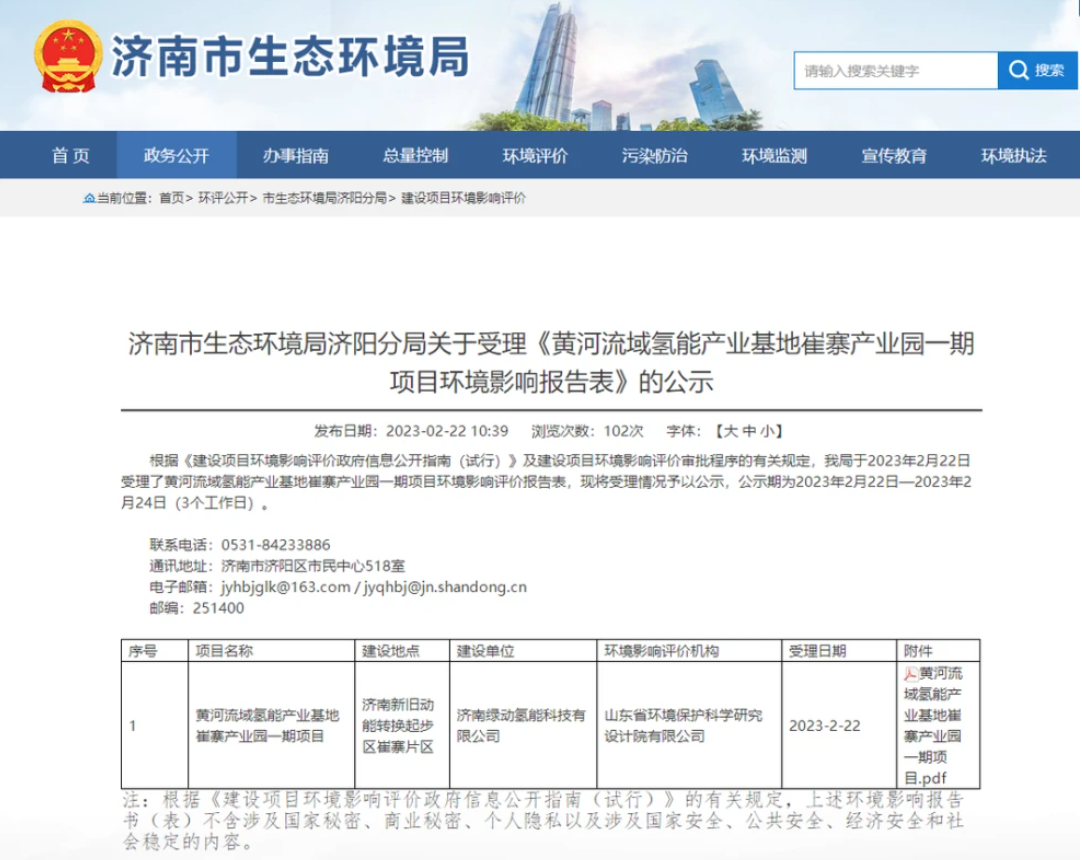Select 环境执法 in the navigation bar
This screenshot has height=860, width=1082.
click(1013, 156)
